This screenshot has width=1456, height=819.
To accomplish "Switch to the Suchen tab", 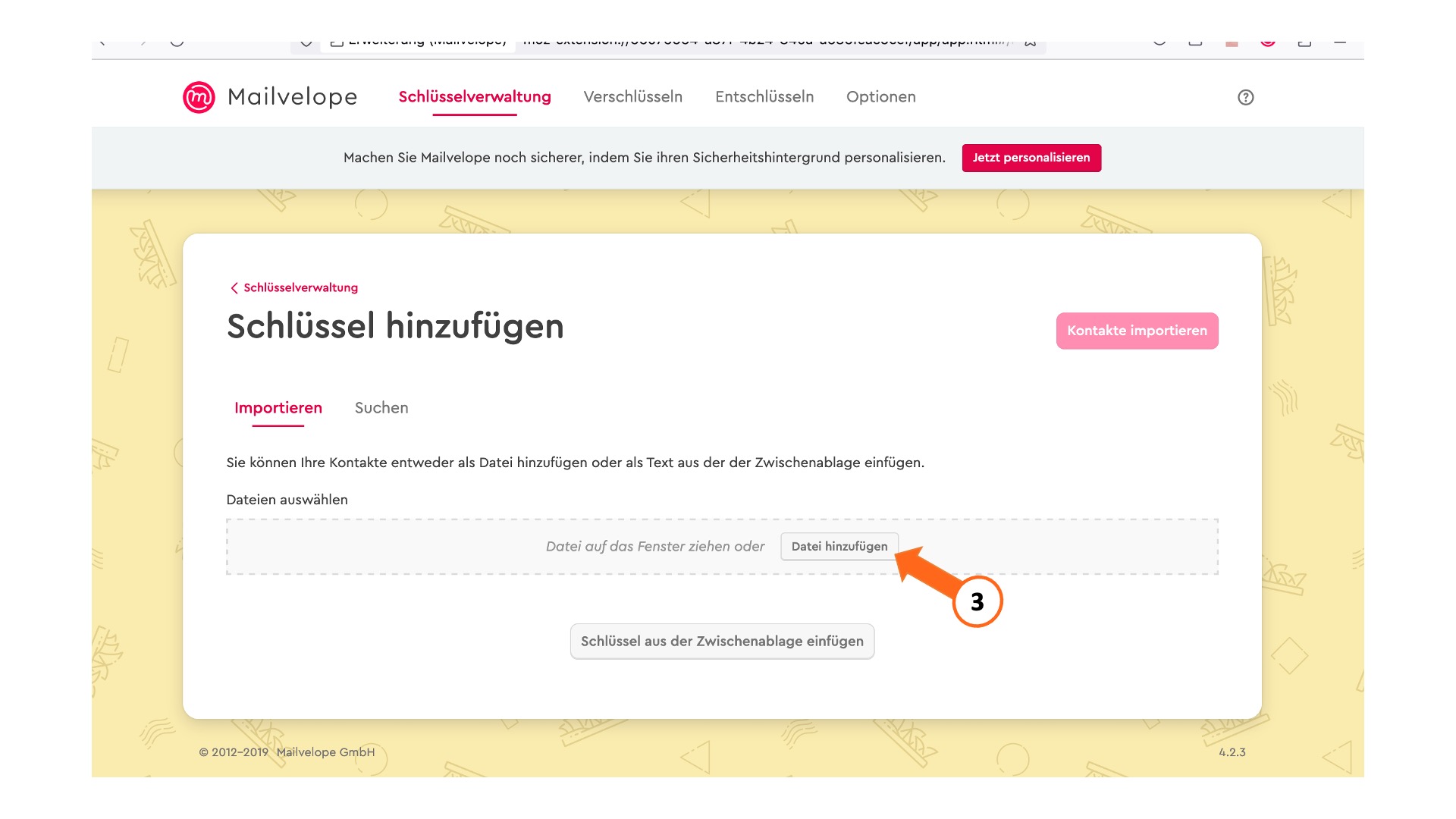I will pos(381,408).
